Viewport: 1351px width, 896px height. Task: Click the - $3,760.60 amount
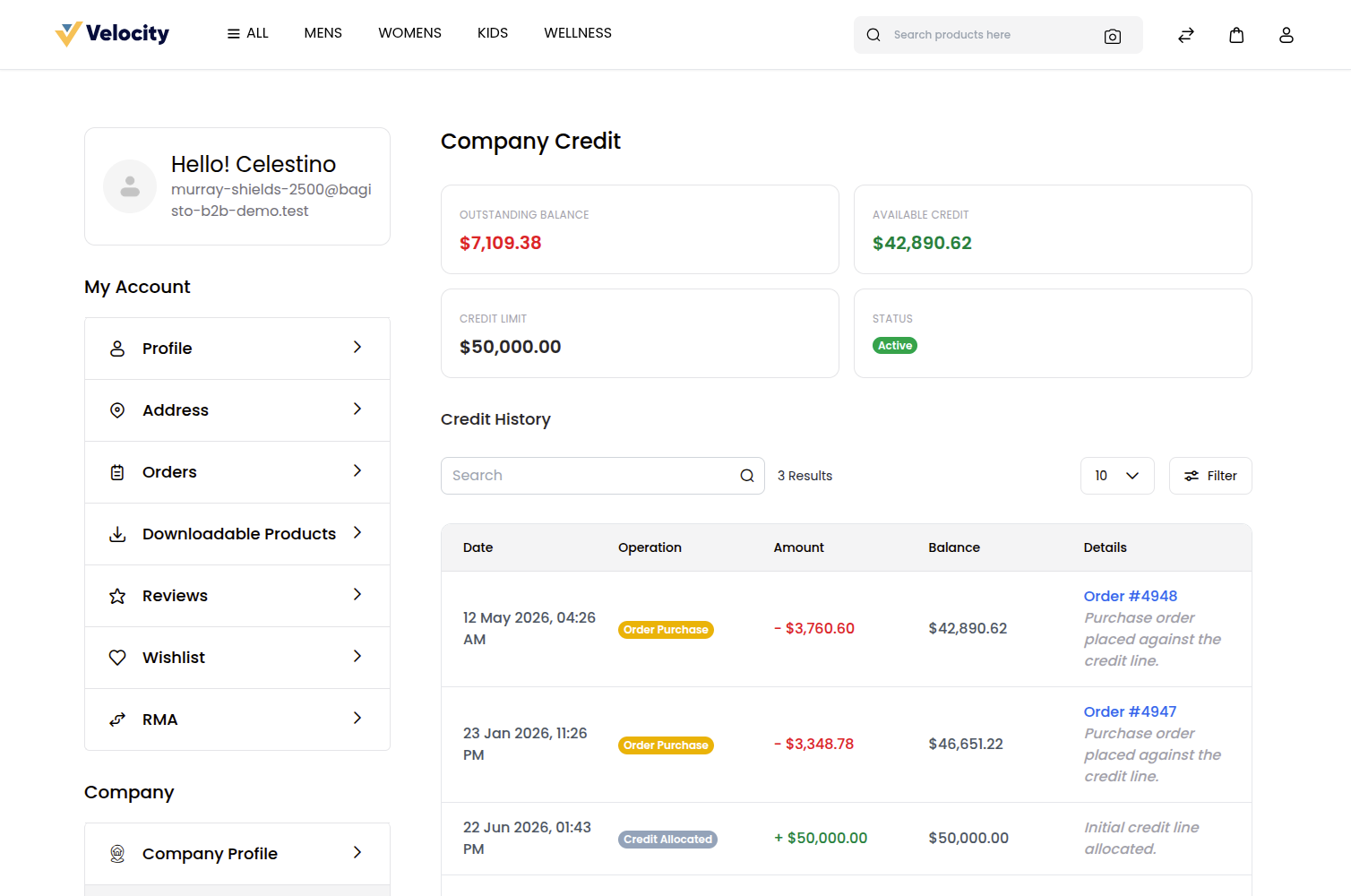pos(813,629)
